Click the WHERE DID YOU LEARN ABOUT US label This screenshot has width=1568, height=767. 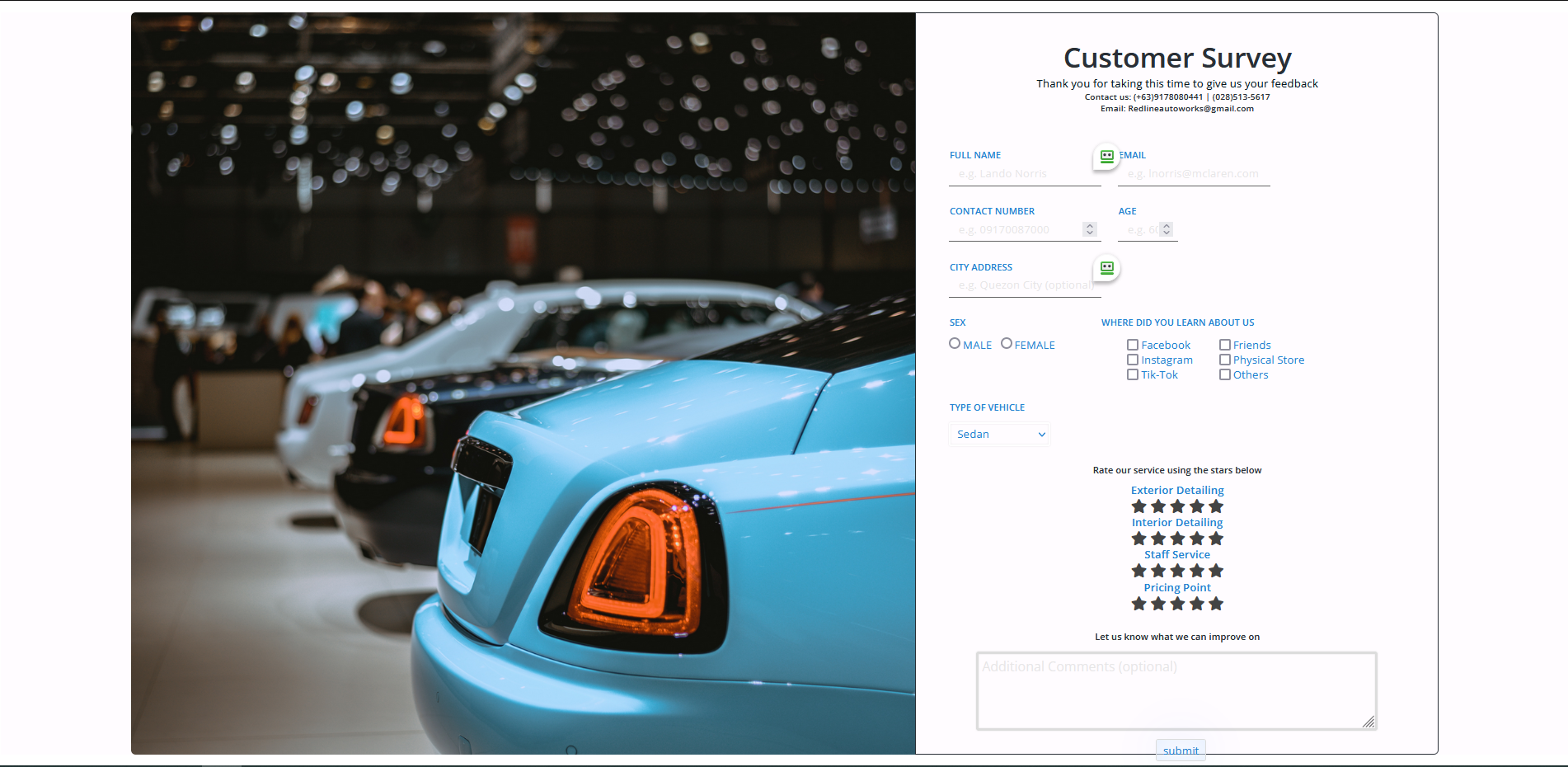click(1177, 322)
